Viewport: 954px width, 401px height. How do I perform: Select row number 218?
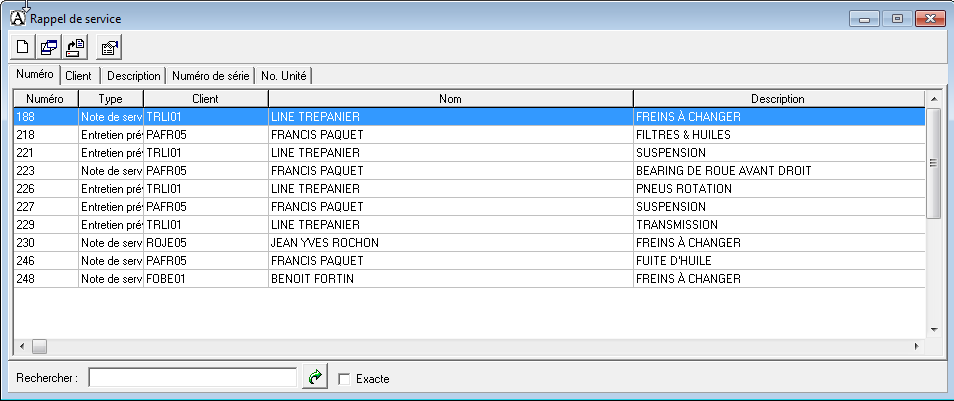[x=469, y=134]
